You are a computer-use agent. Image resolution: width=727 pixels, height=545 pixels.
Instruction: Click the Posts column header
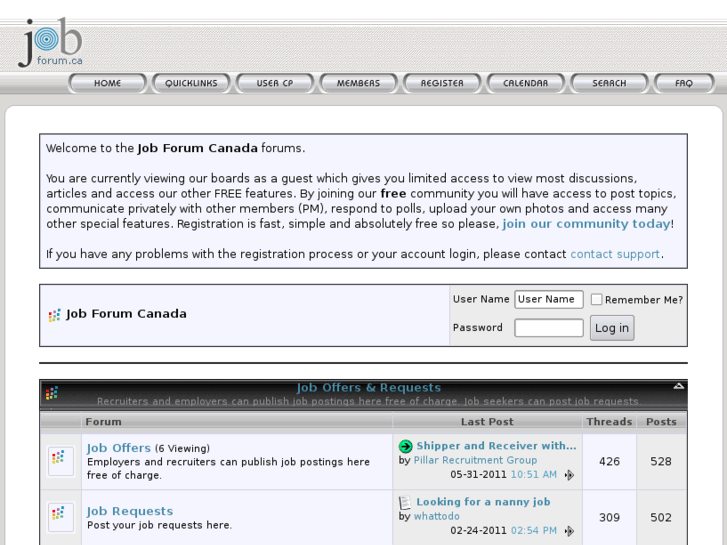tap(661, 422)
